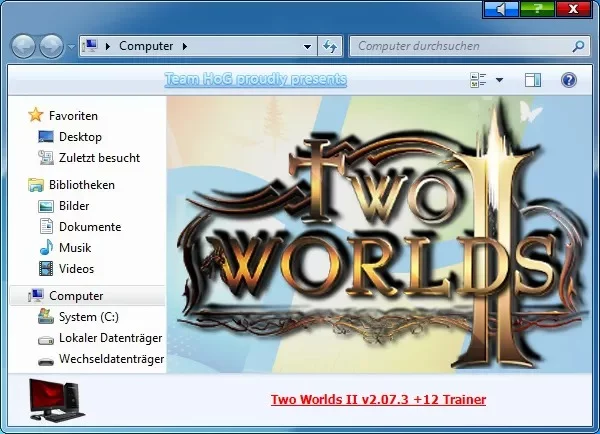Select Favoriten in the navigation pane
600x434 pixels.
pyautogui.click(x=73, y=116)
